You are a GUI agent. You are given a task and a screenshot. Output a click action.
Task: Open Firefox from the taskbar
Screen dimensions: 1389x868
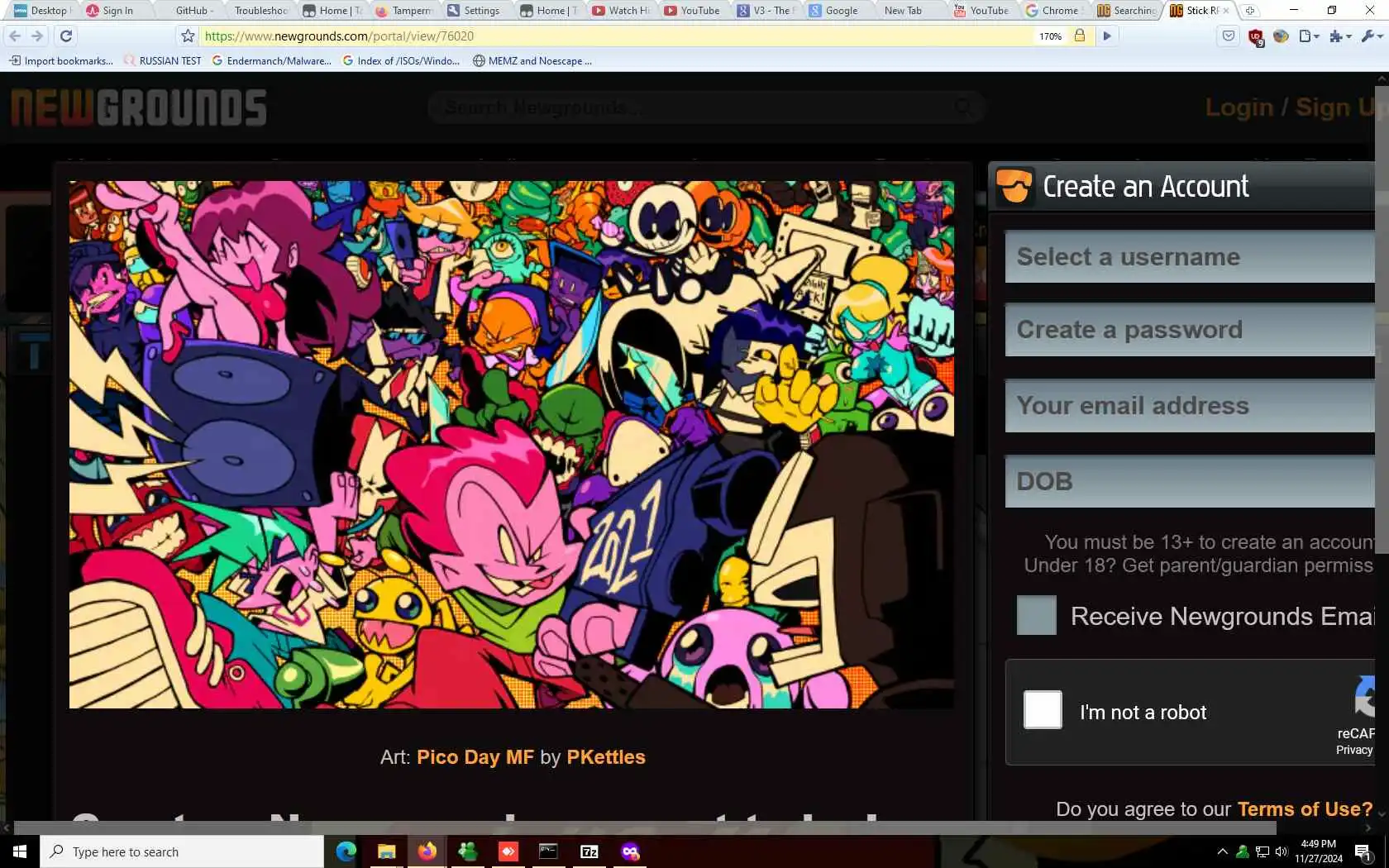[x=427, y=851]
